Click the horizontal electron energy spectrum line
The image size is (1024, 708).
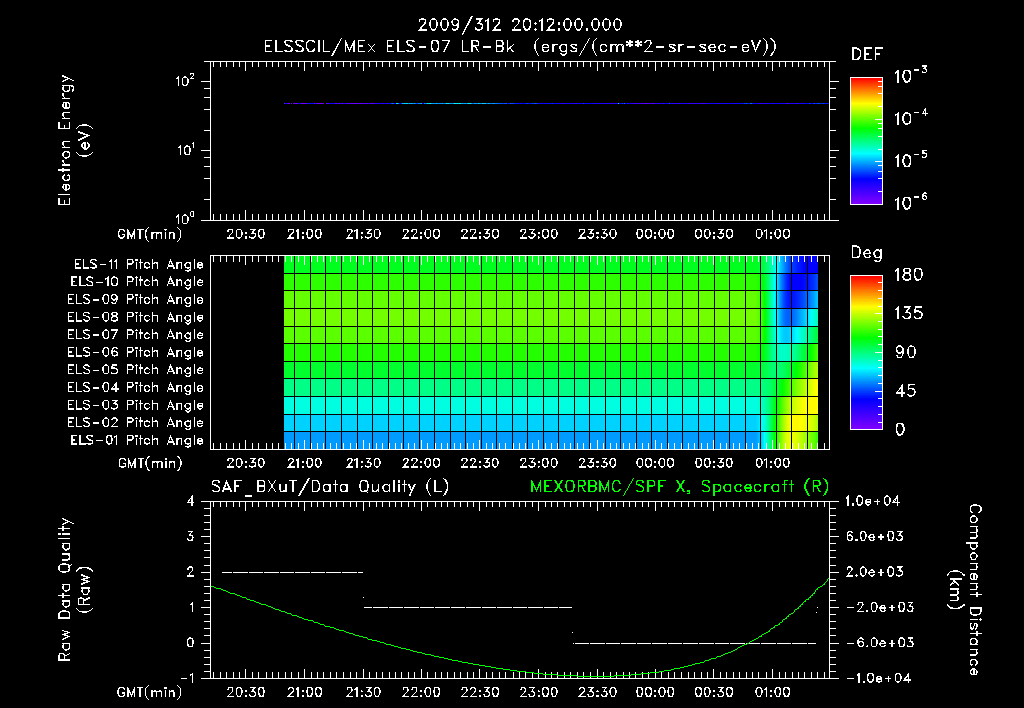[x=556, y=103]
